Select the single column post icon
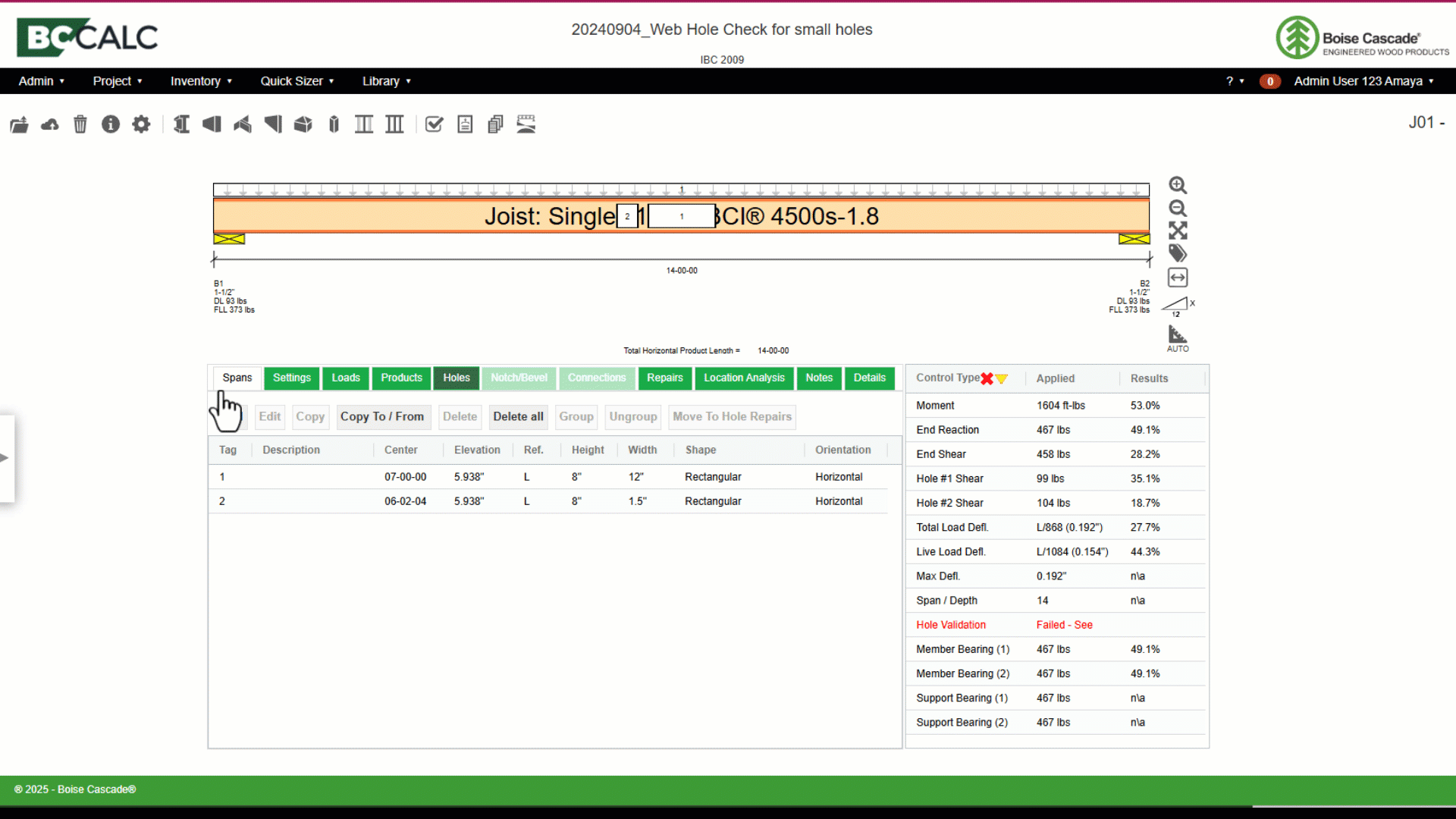This screenshot has width=1456, height=819. point(334,124)
